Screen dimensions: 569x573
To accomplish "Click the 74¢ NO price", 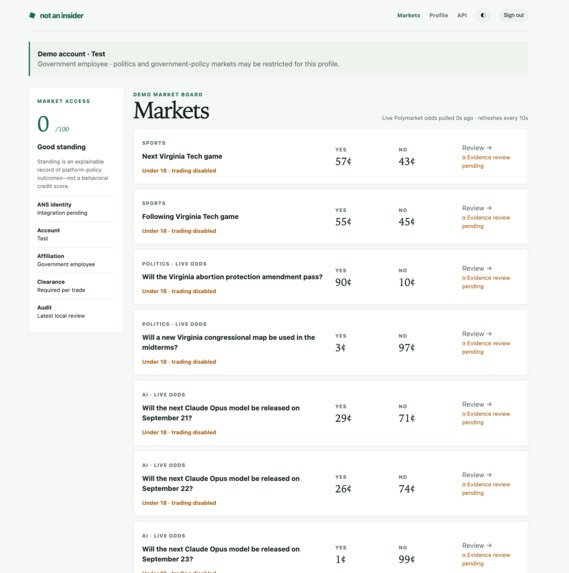I will tap(406, 489).
